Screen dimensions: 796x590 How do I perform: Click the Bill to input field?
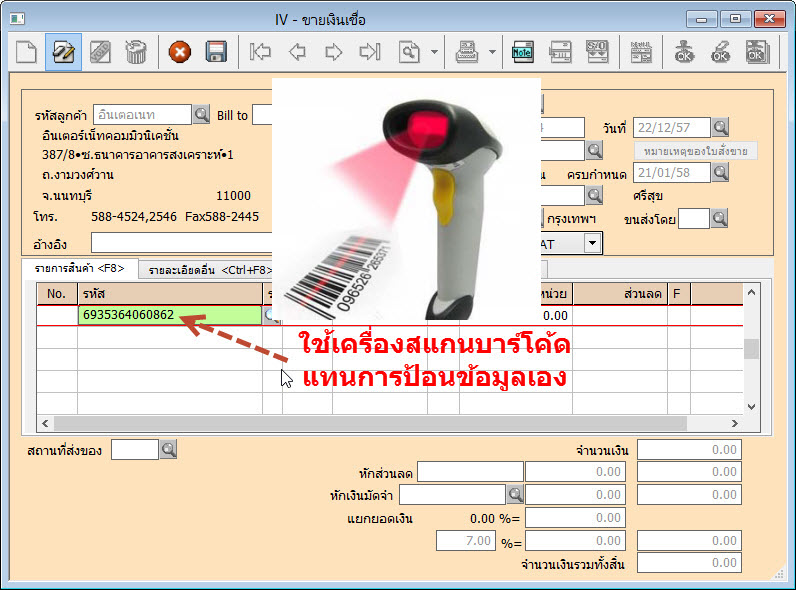pyautogui.click(x=262, y=115)
